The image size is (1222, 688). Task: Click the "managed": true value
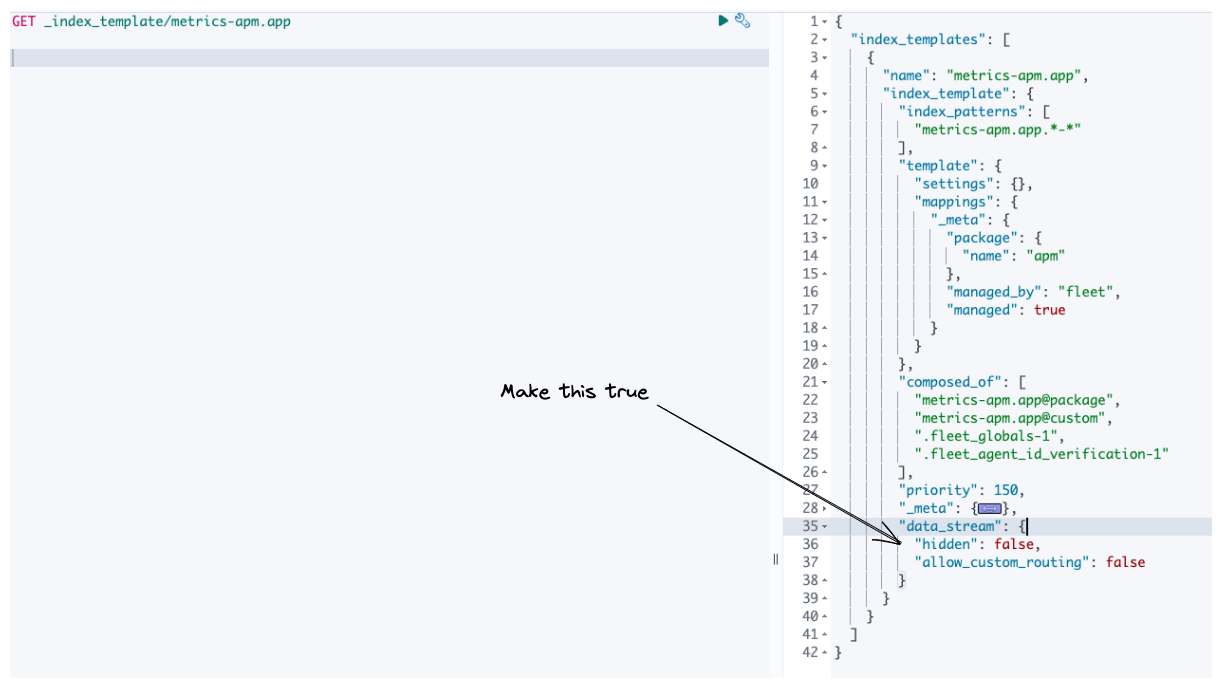point(1049,309)
